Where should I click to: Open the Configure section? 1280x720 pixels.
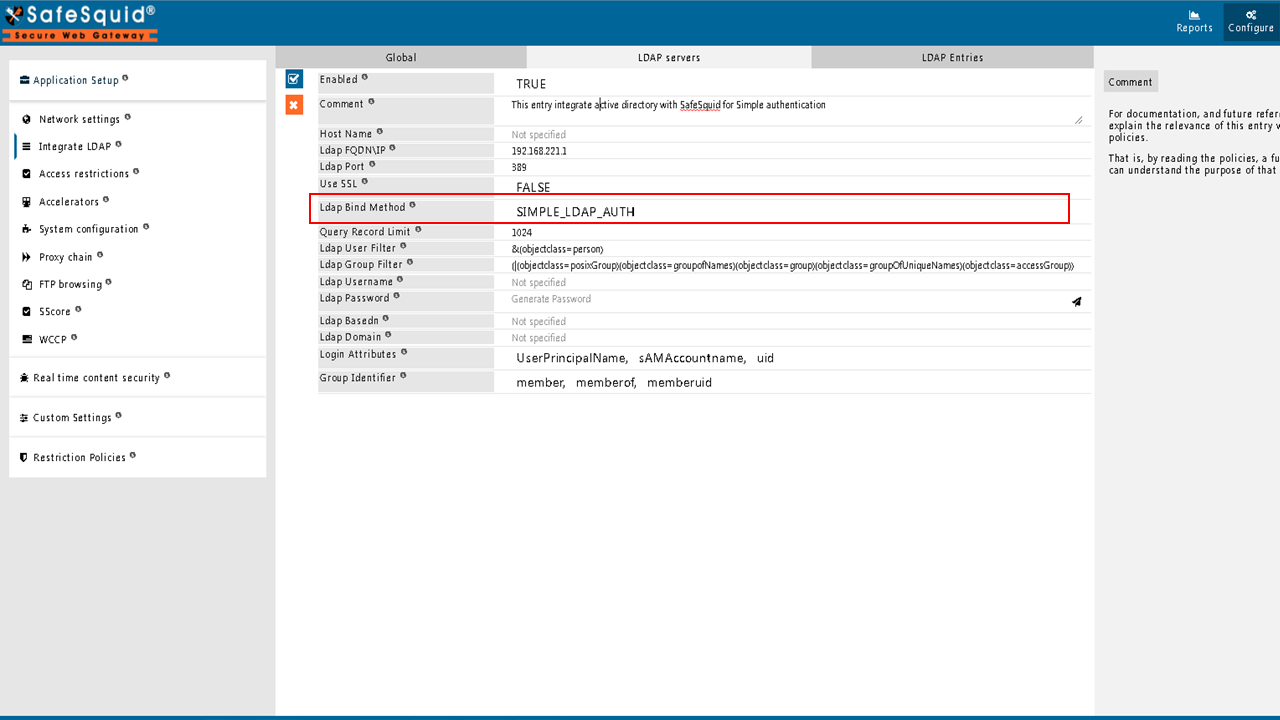(x=1251, y=21)
